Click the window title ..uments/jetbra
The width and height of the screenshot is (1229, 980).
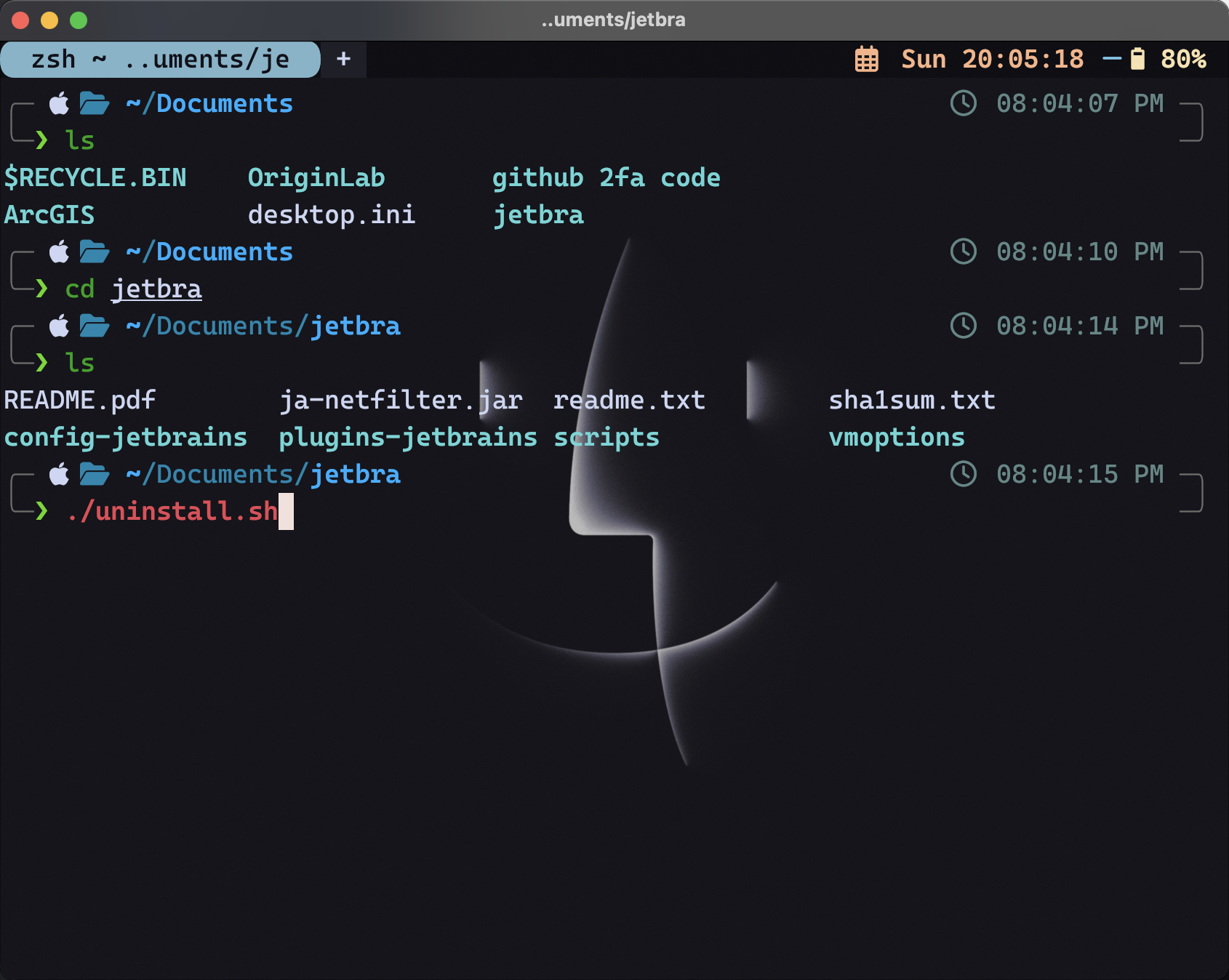pyautogui.click(x=614, y=20)
